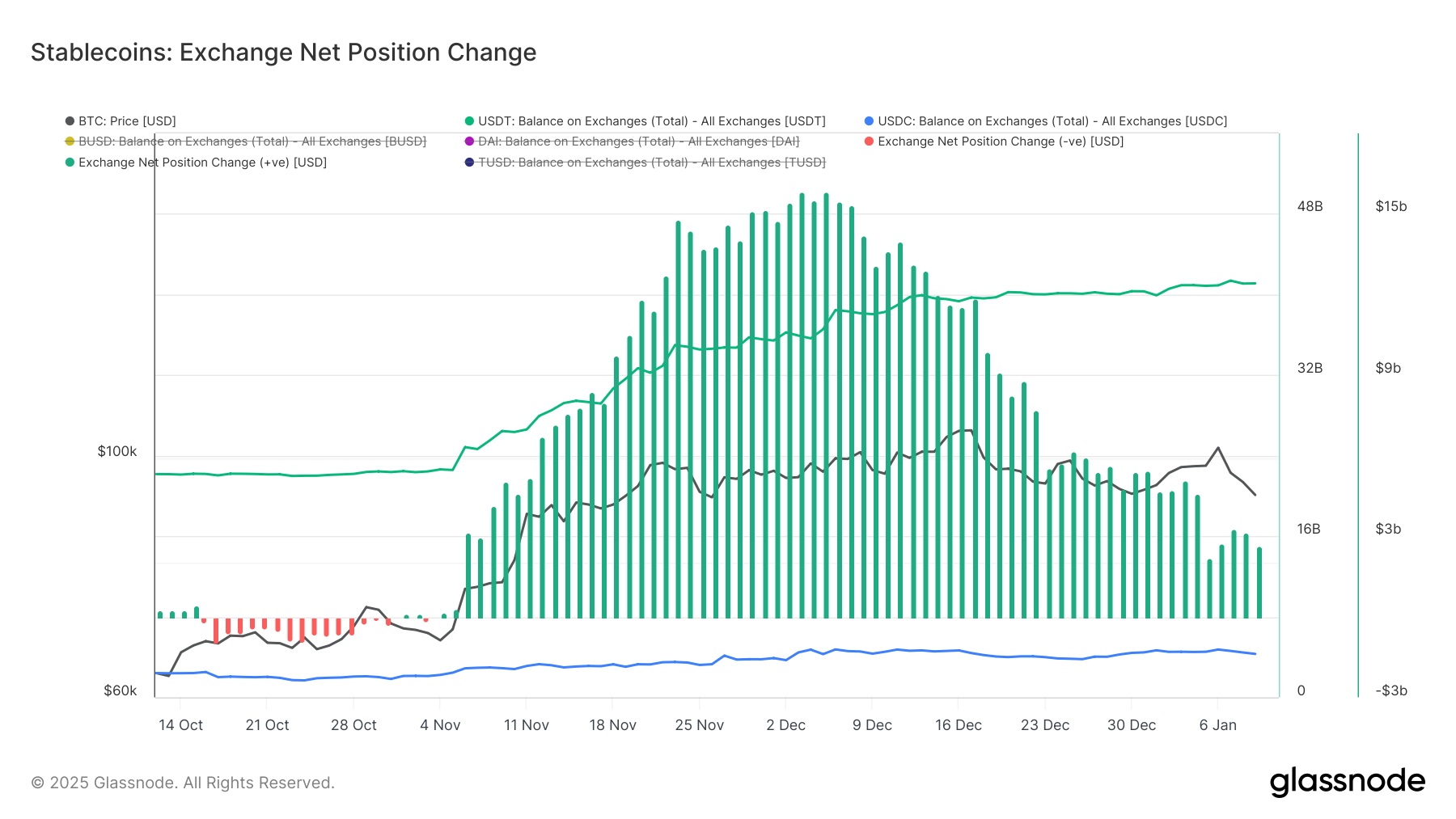
Task: Click the '$100k' price axis label
Action: point(117,451)
